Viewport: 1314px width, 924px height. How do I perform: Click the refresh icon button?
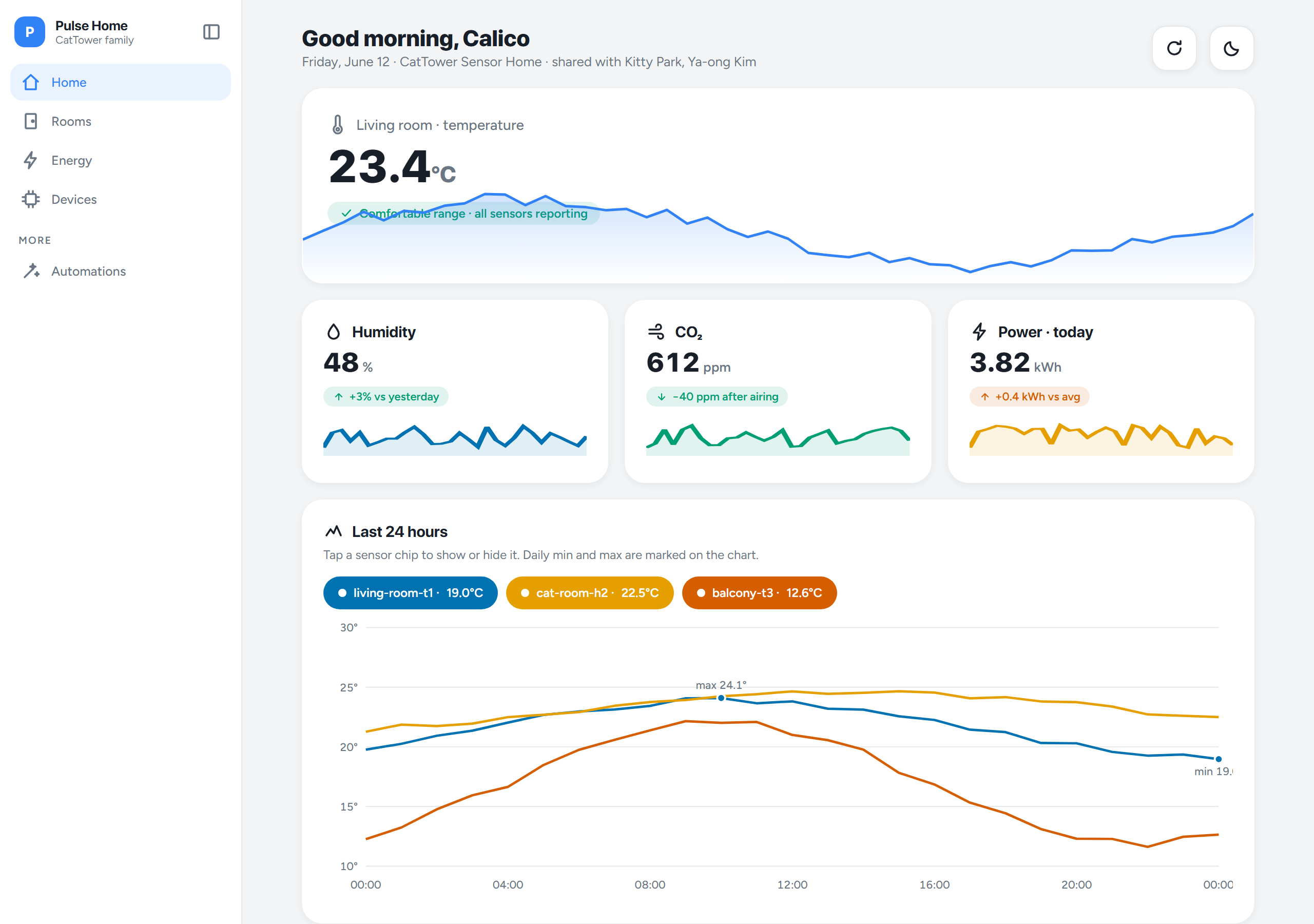coord(1174,48)
